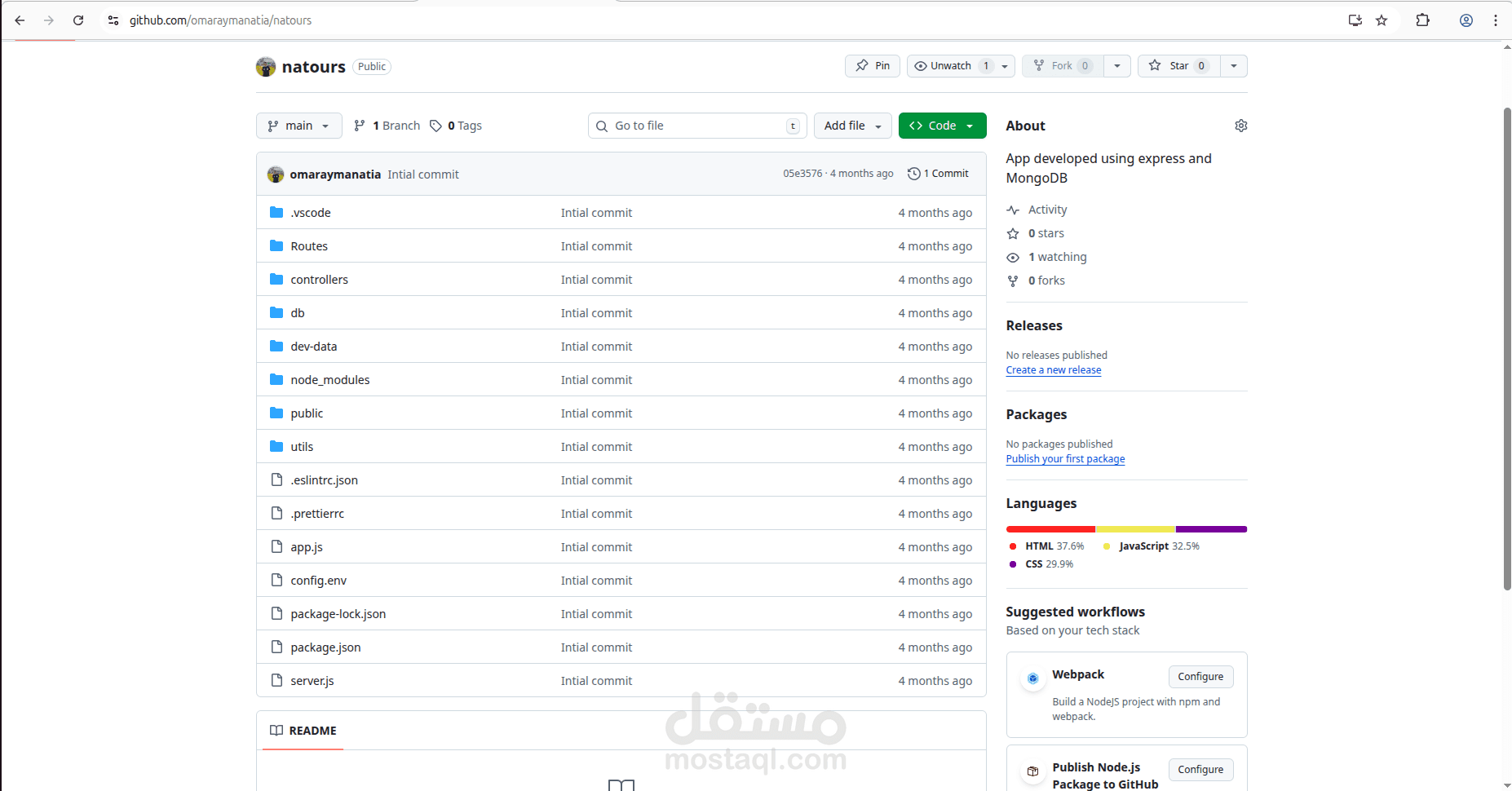This screenshot has height=791, width=1512.
Task: Open 1 Commit history
Action: (939, 174)
